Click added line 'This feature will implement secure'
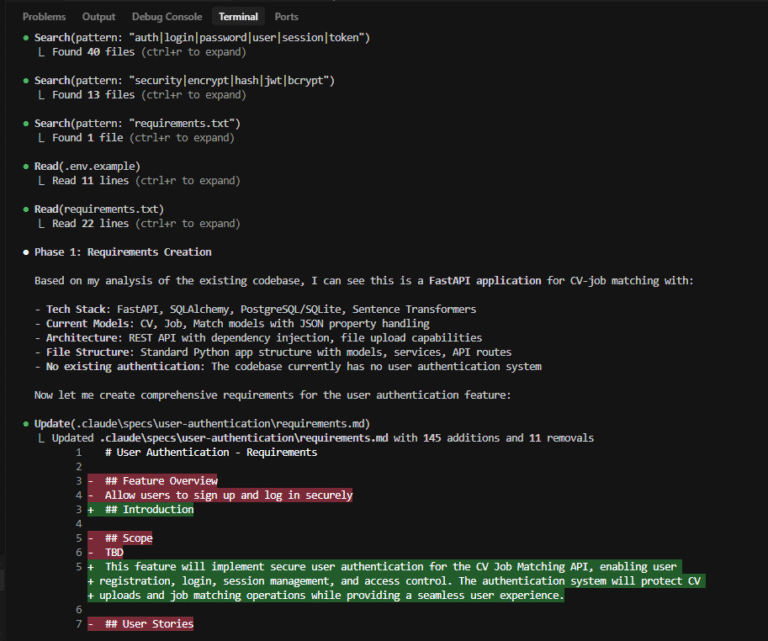 (384, 567)
